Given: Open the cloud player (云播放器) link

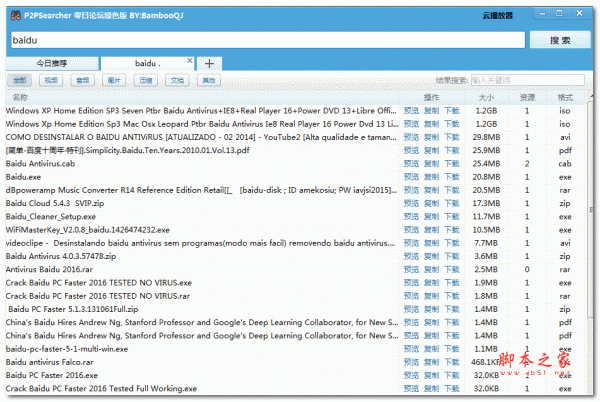Looking at the screenshot, I should point(497,16).
